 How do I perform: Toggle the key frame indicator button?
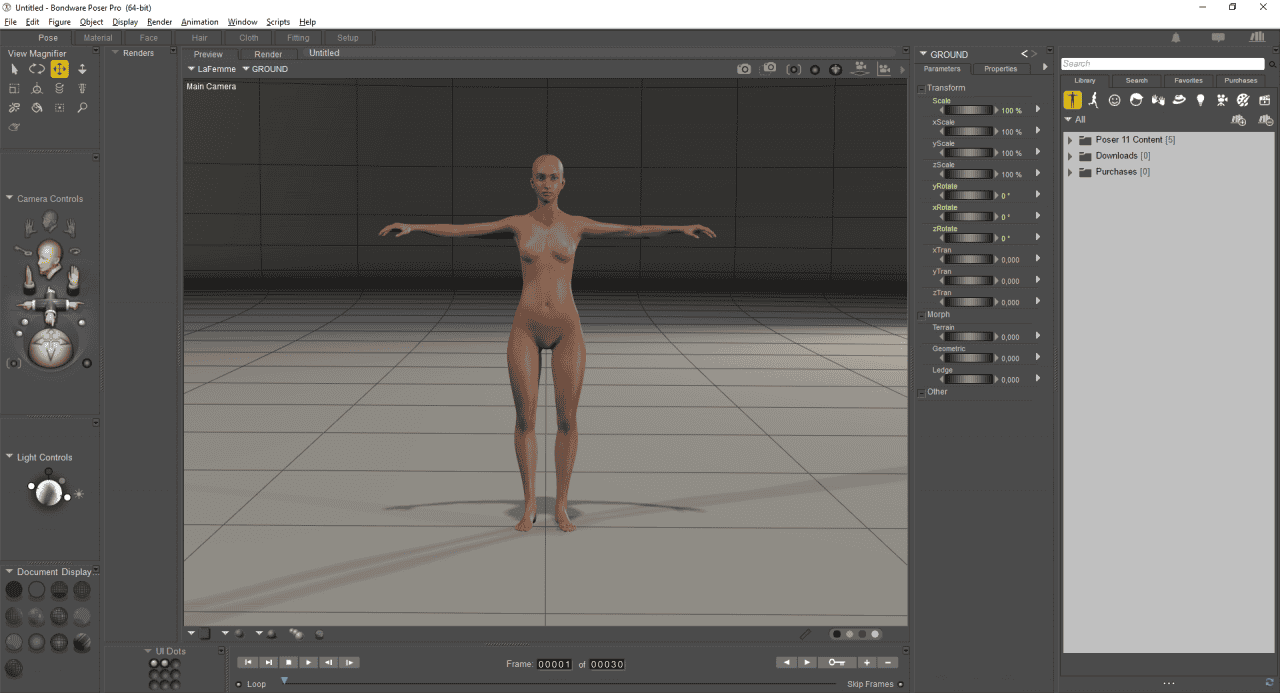point(837,662)
